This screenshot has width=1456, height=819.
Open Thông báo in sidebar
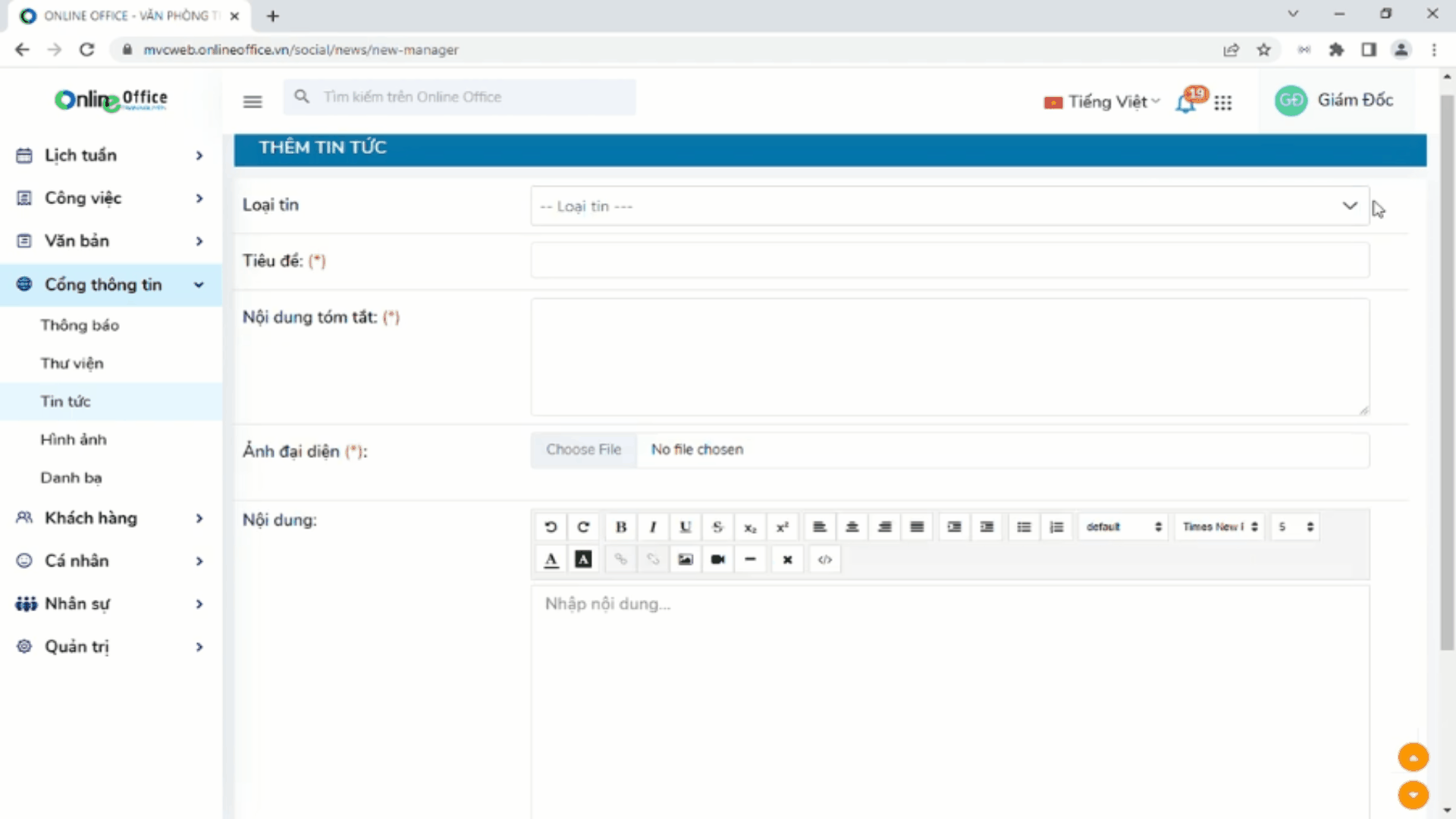pyautogui.click(x=80, y=325)
